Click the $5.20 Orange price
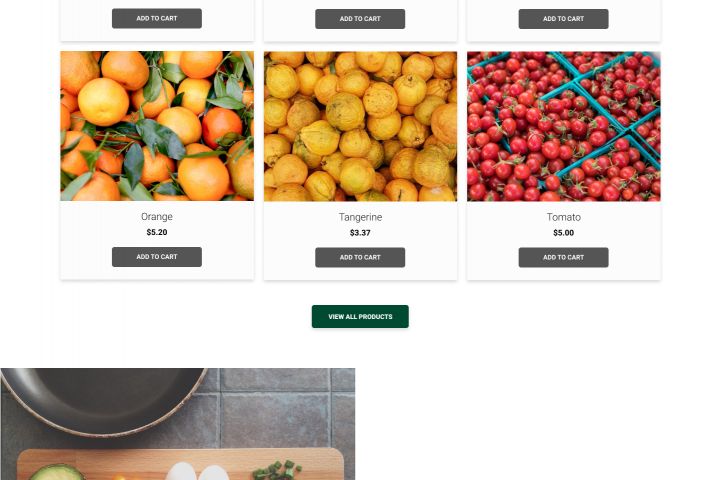 pos(157,233)
